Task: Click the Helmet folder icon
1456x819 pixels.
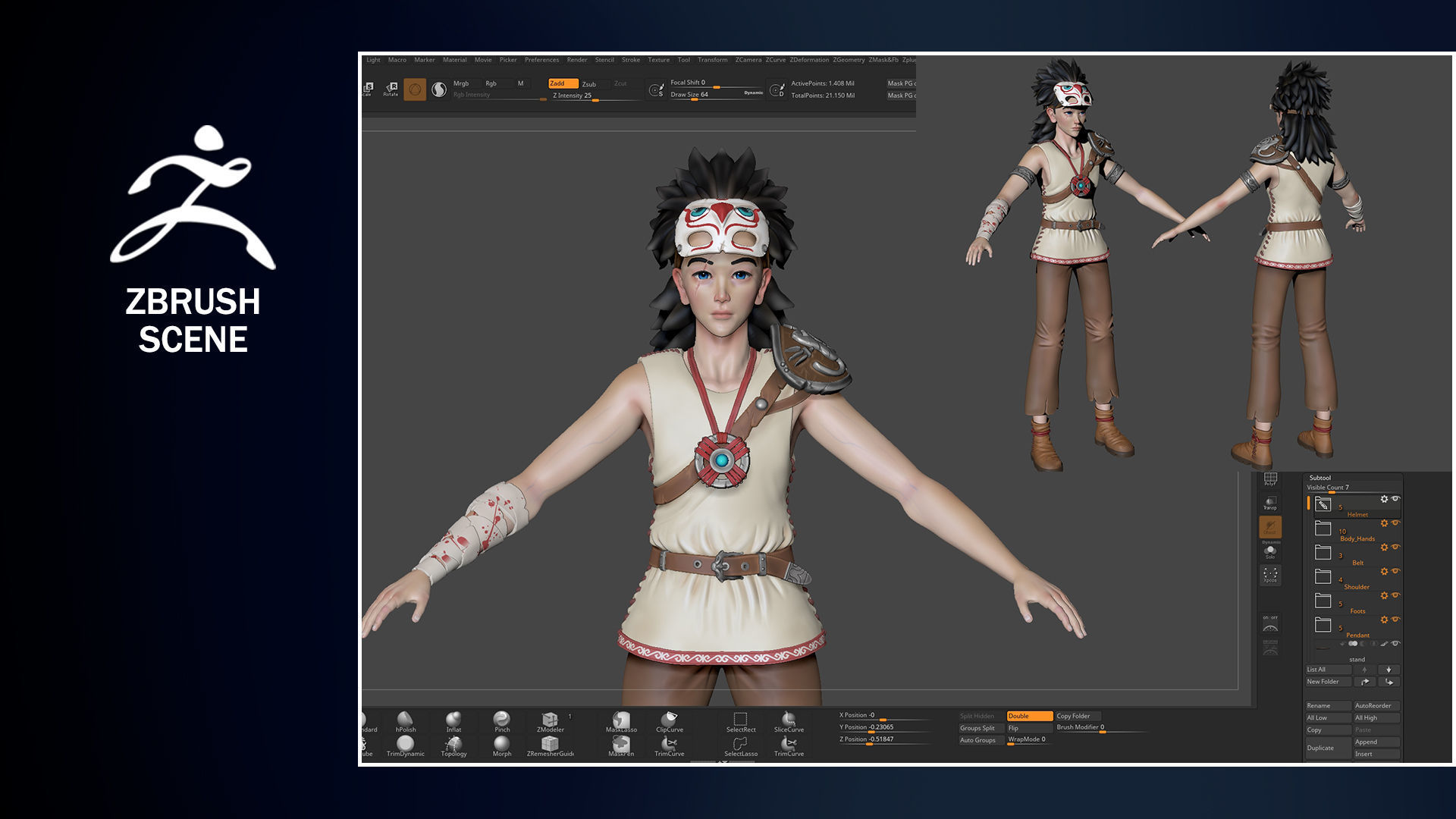Action: coord(1323,504)
